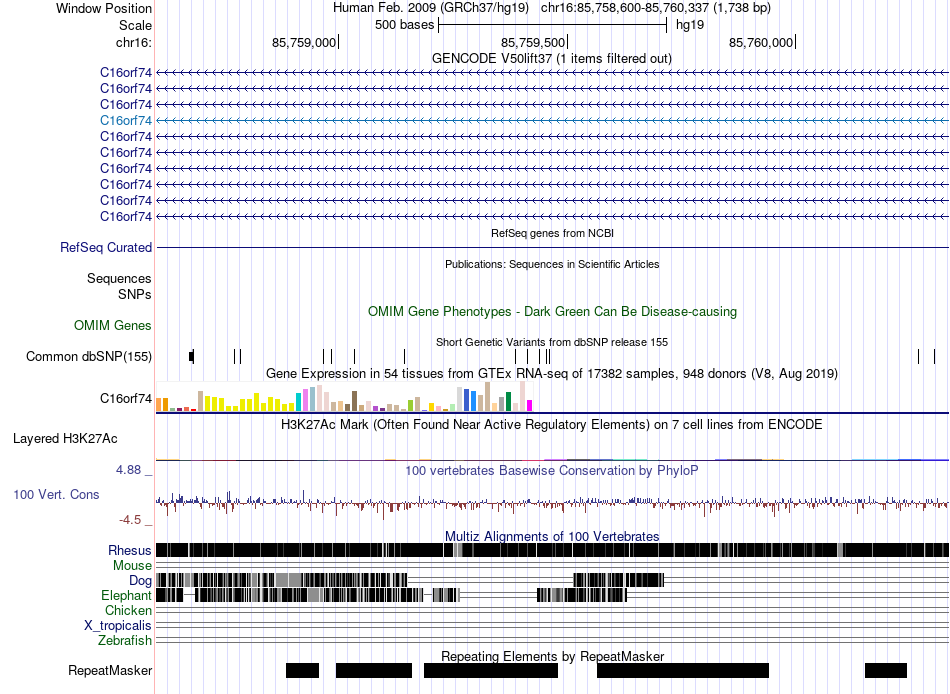Select the shortest leftmost RepeatMasker block
This screenshot has height=694, width=950.
point(302,670)
